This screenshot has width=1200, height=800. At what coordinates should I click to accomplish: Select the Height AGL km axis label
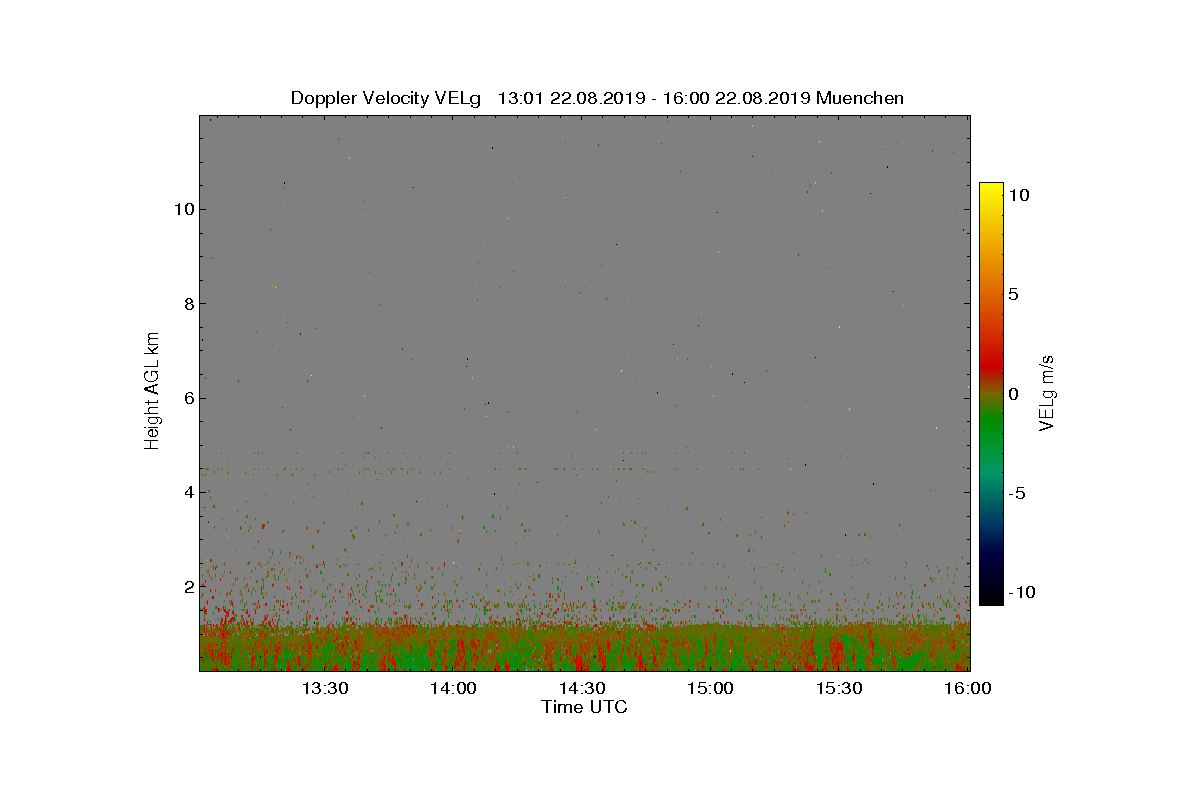click(x=152, y=390)
